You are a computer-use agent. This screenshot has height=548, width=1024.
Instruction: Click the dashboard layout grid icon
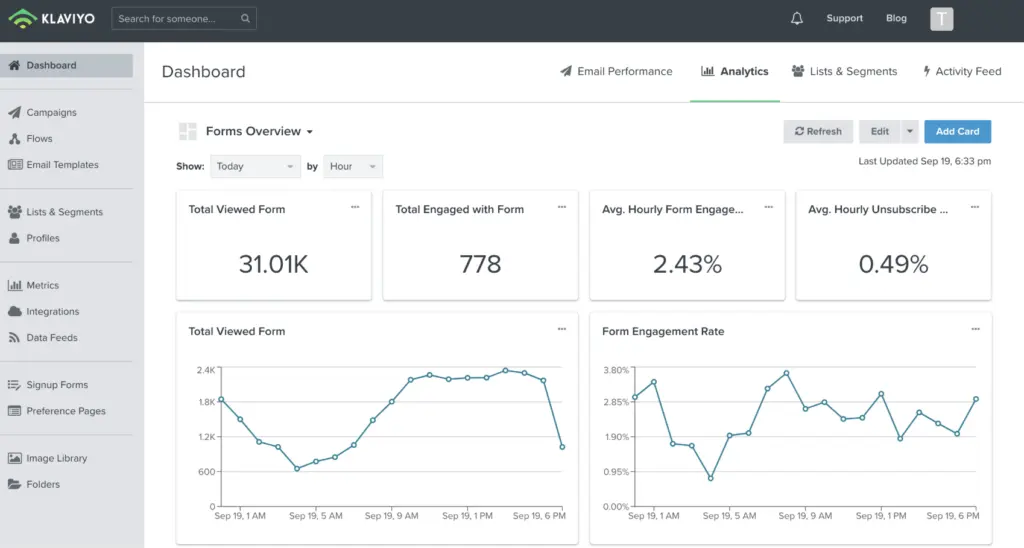tap(187, 132)
